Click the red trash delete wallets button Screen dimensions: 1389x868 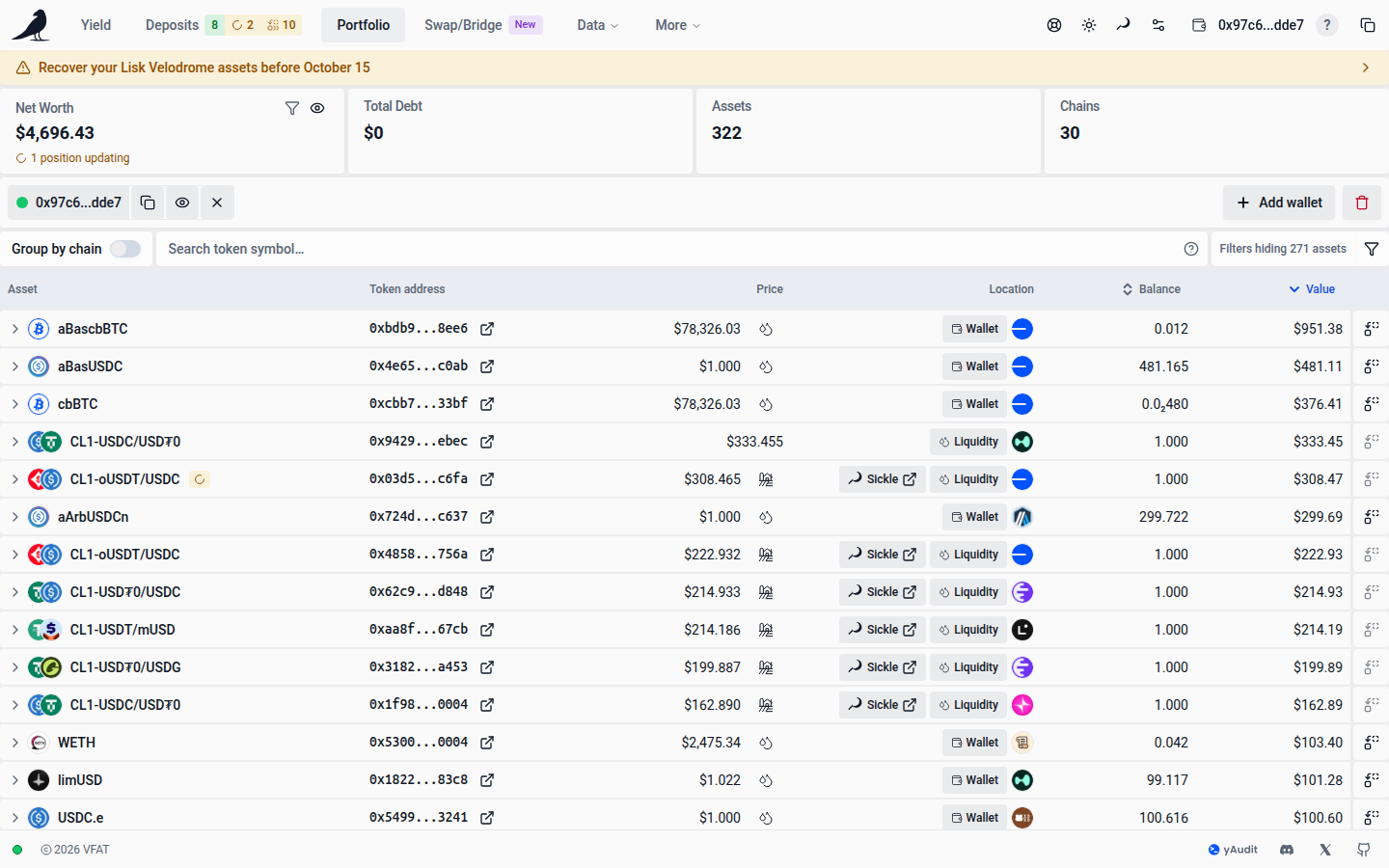[x=1362, y=203]
